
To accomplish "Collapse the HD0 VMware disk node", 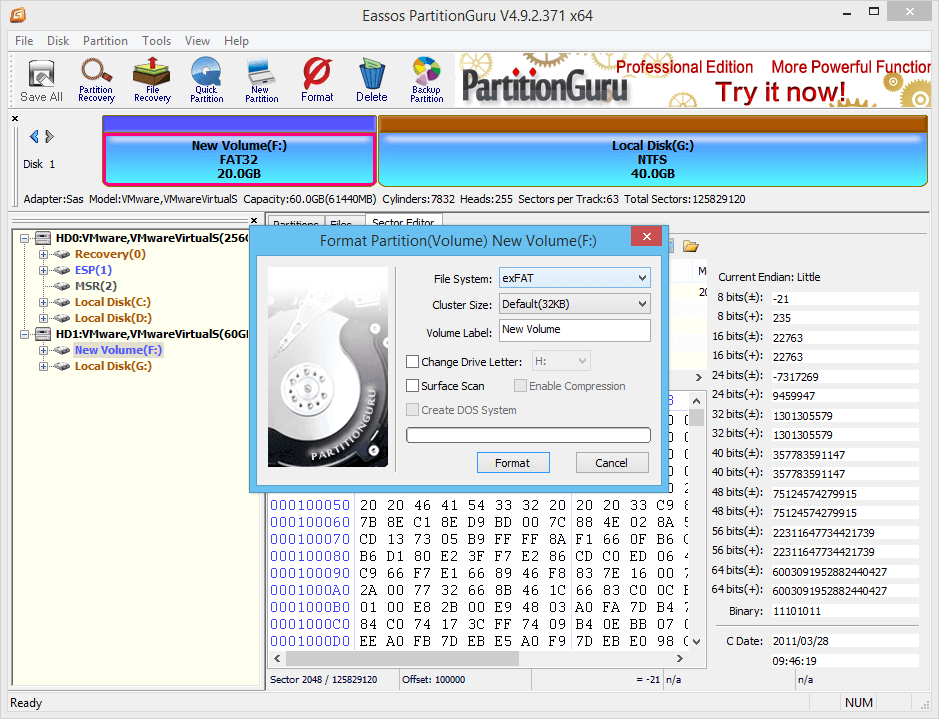I will tap(25, 238).
